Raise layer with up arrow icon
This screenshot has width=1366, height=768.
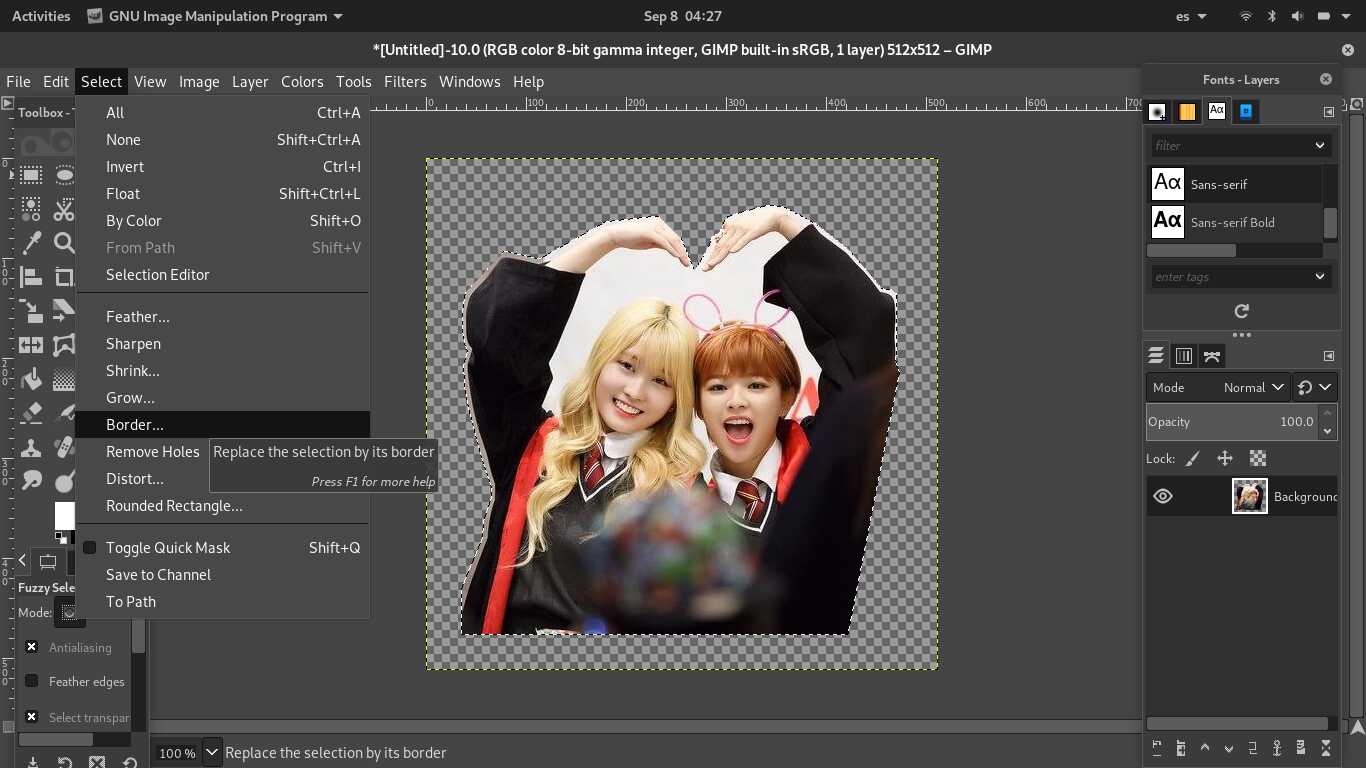1205,747
